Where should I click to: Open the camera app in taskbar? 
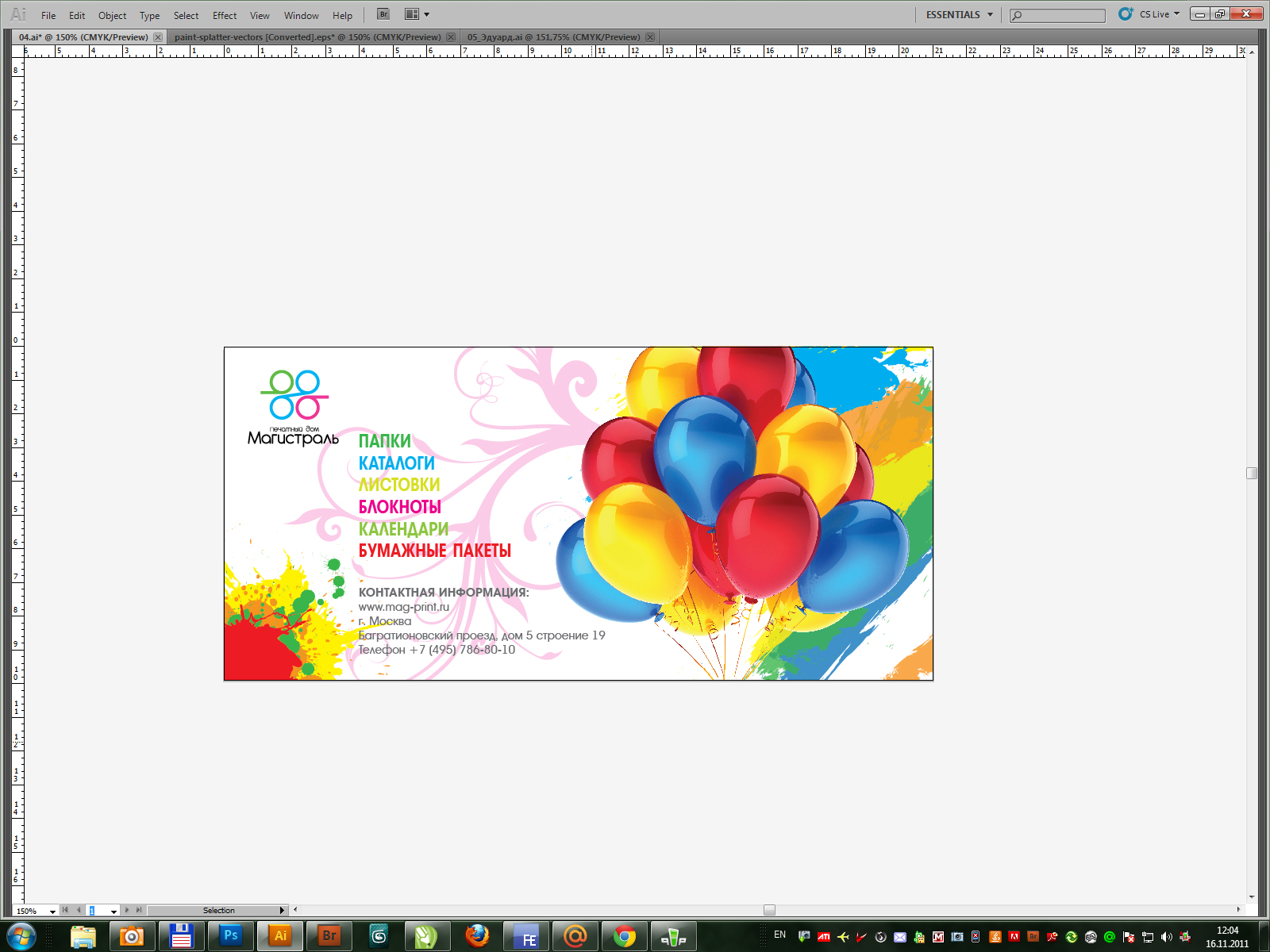[132, 937]
